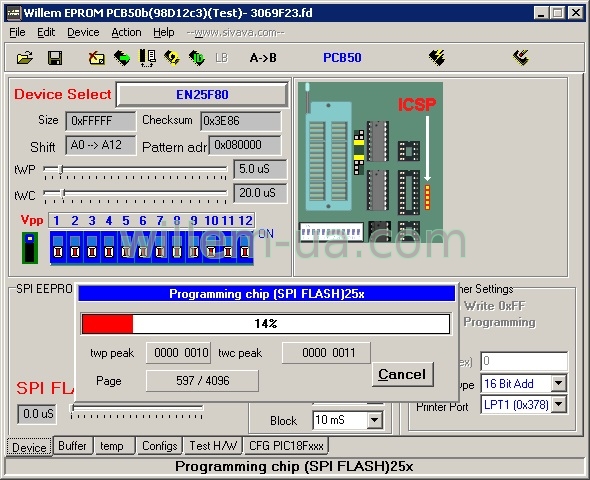
Task: Click ICSP connector pins on board image
Action: pos(427,197)
